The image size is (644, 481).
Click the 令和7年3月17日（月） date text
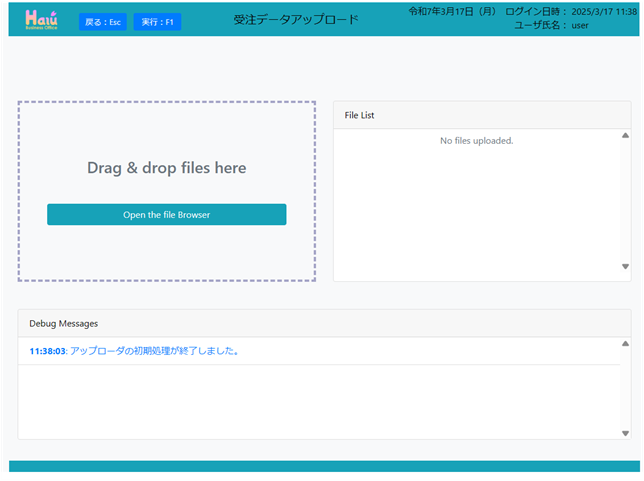pyautogui.click(x=452, y=12)
